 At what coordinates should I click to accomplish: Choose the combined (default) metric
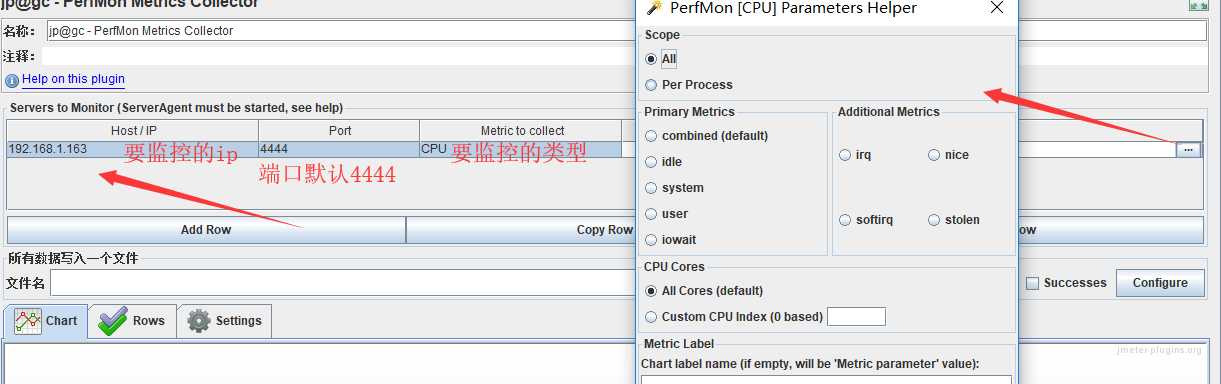pyautogui.click(x=651, y=136)
